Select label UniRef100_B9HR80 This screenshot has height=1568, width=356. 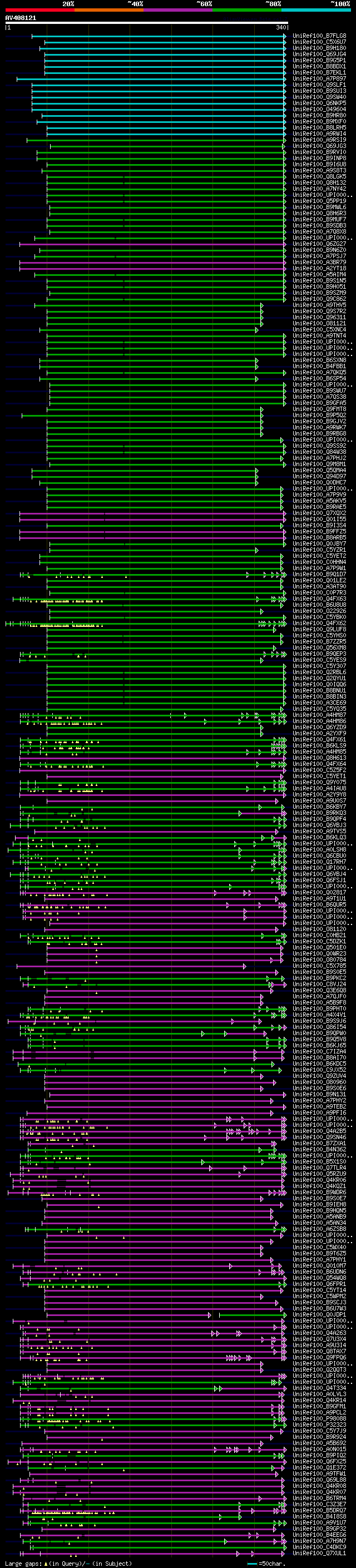(x=319, y=116)
